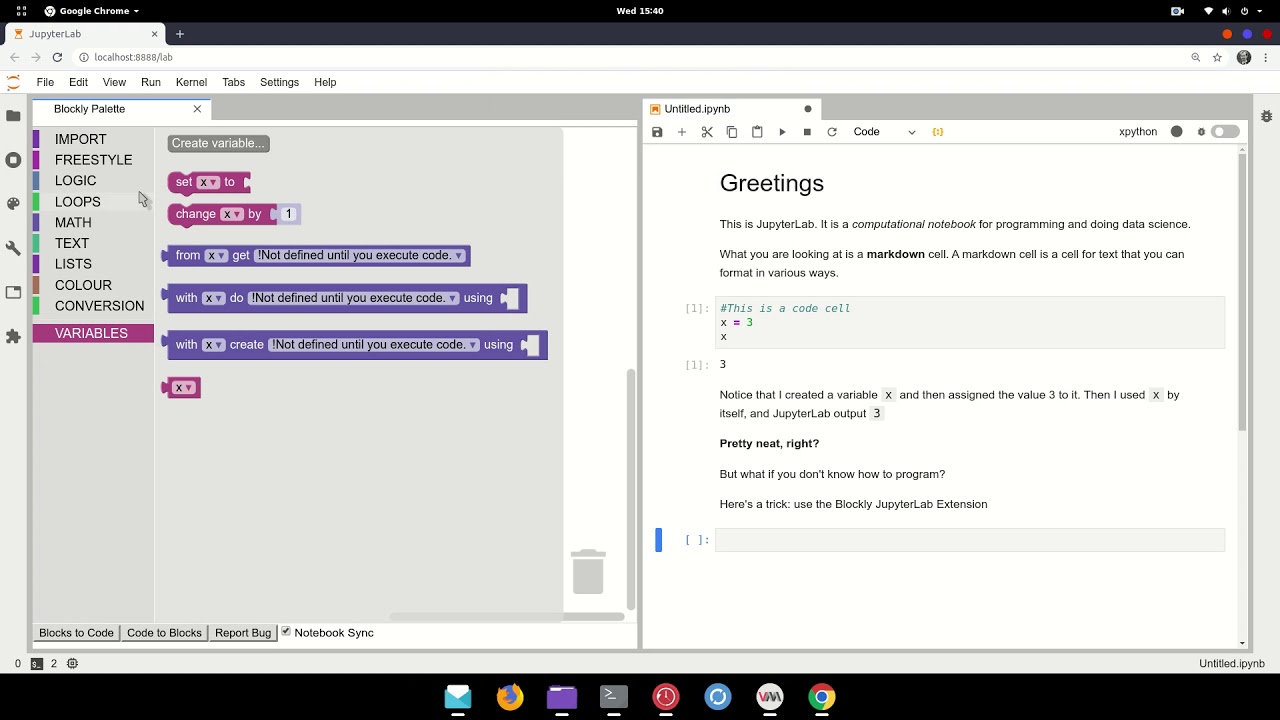The width and height of the screenshot is (1280, 720).
Task: Click the gear icon beside the kernel status
Action: 1201,132
